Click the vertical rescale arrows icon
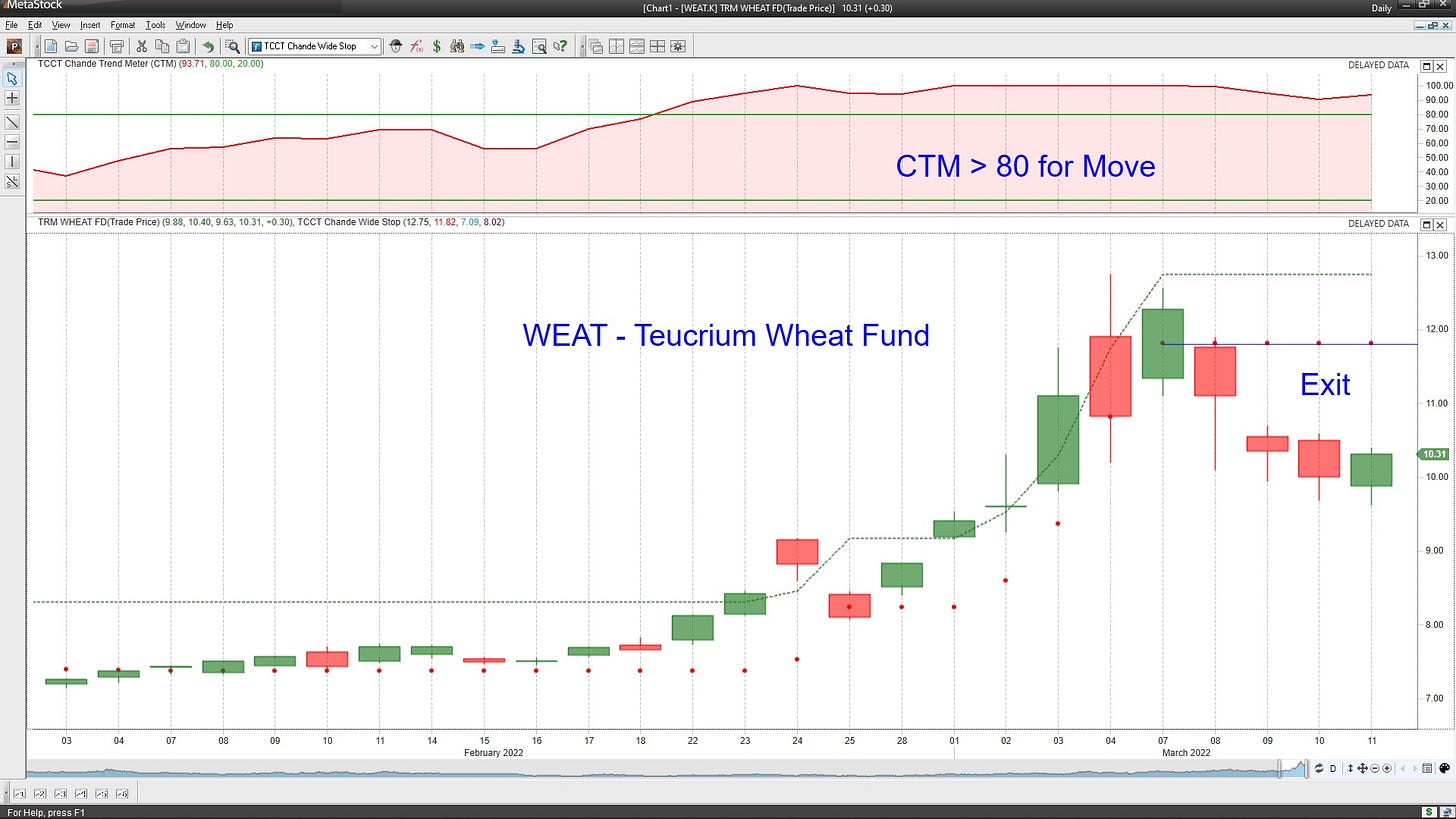 click(x=1351, y=768)
